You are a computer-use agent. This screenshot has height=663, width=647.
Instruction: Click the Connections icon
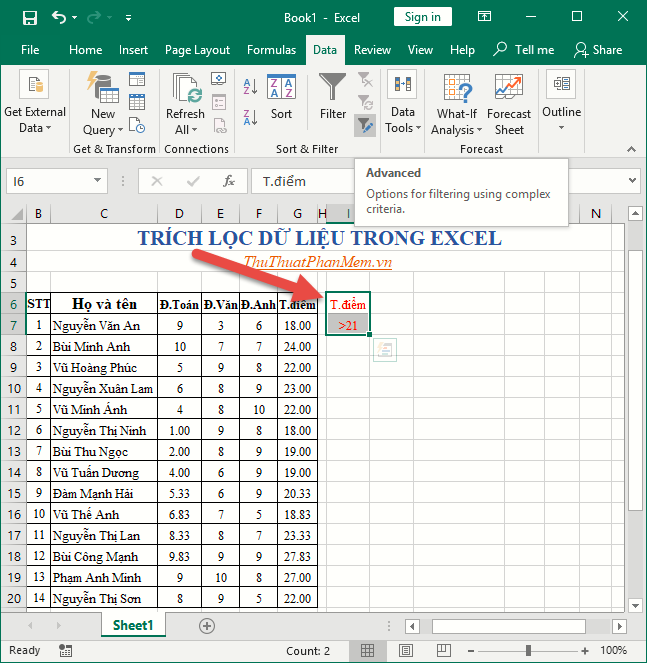click(x=219, y=79)
